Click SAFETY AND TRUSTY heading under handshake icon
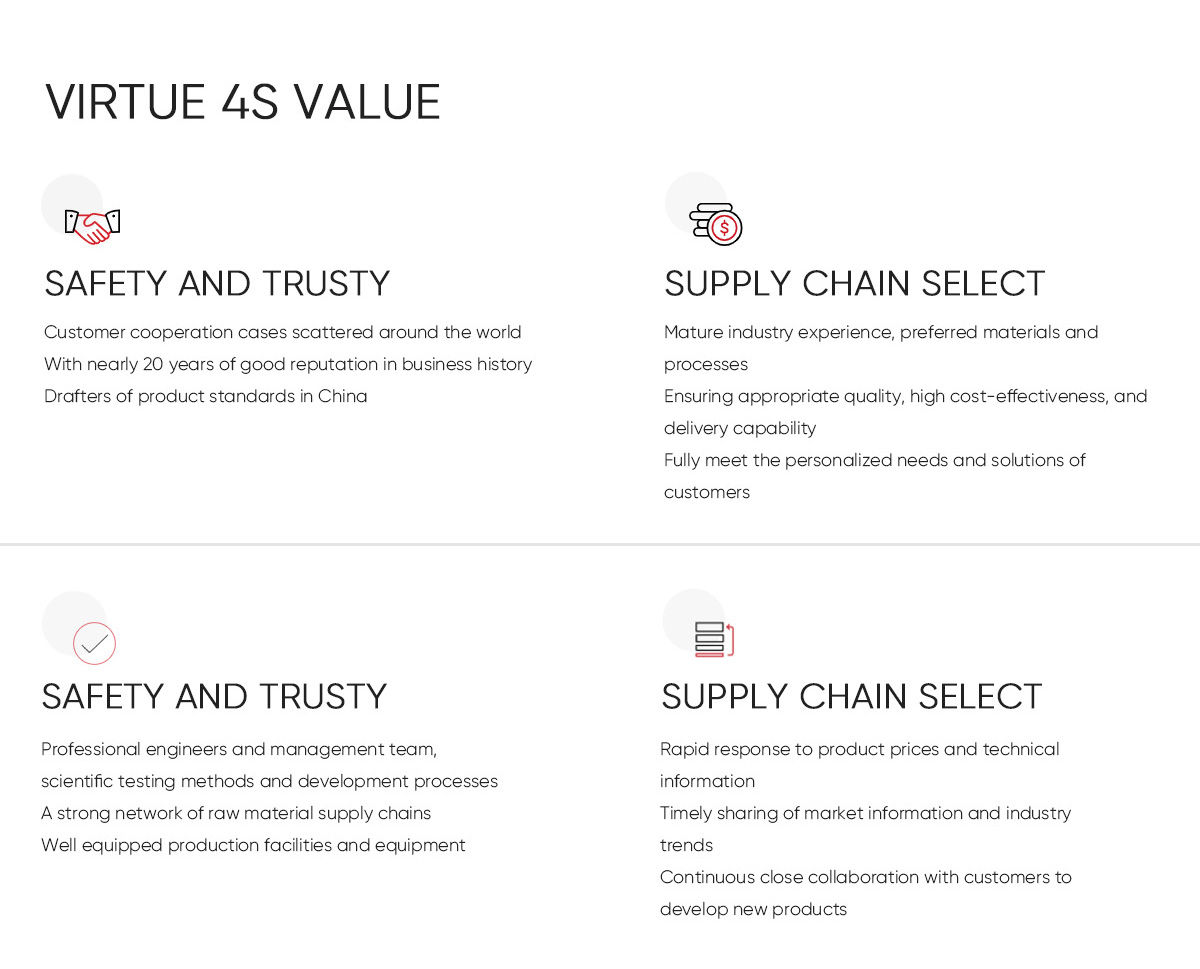The height and width of the screenshot is (969, 1200). pyautogui.click(x=217, y=284)
